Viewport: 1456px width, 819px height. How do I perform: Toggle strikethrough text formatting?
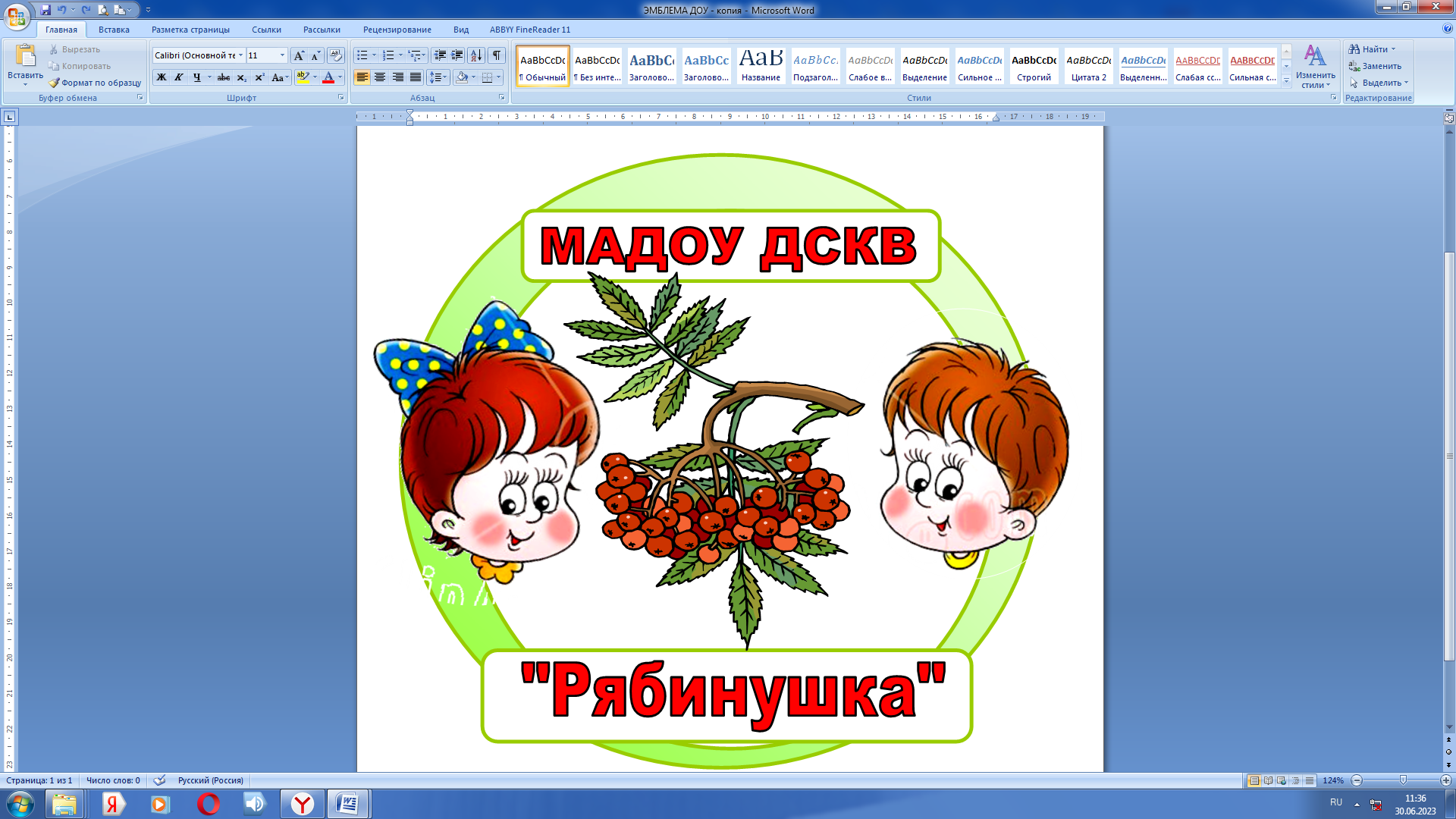[223, 77]
